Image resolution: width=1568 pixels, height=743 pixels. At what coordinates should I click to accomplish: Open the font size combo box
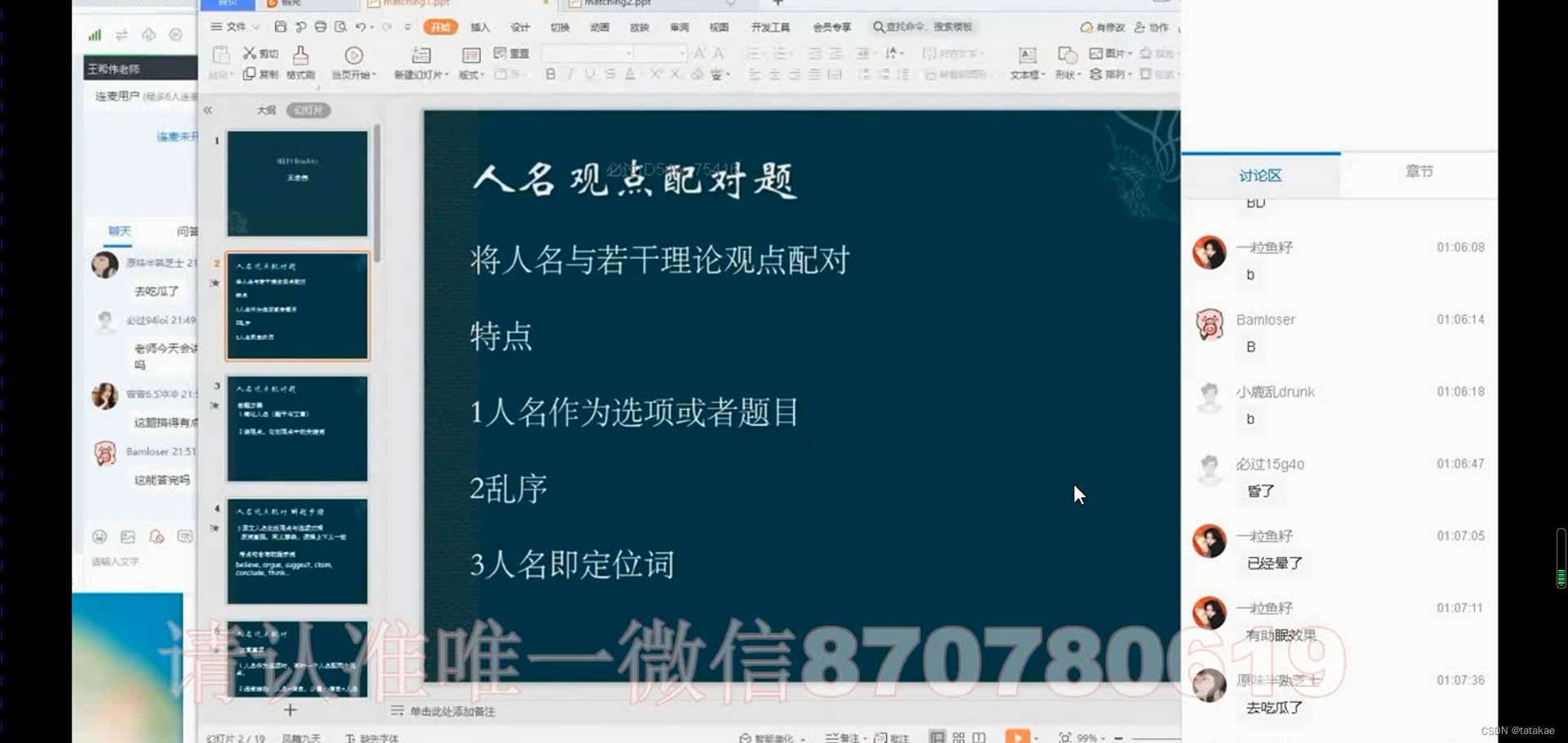coord(661,53)
